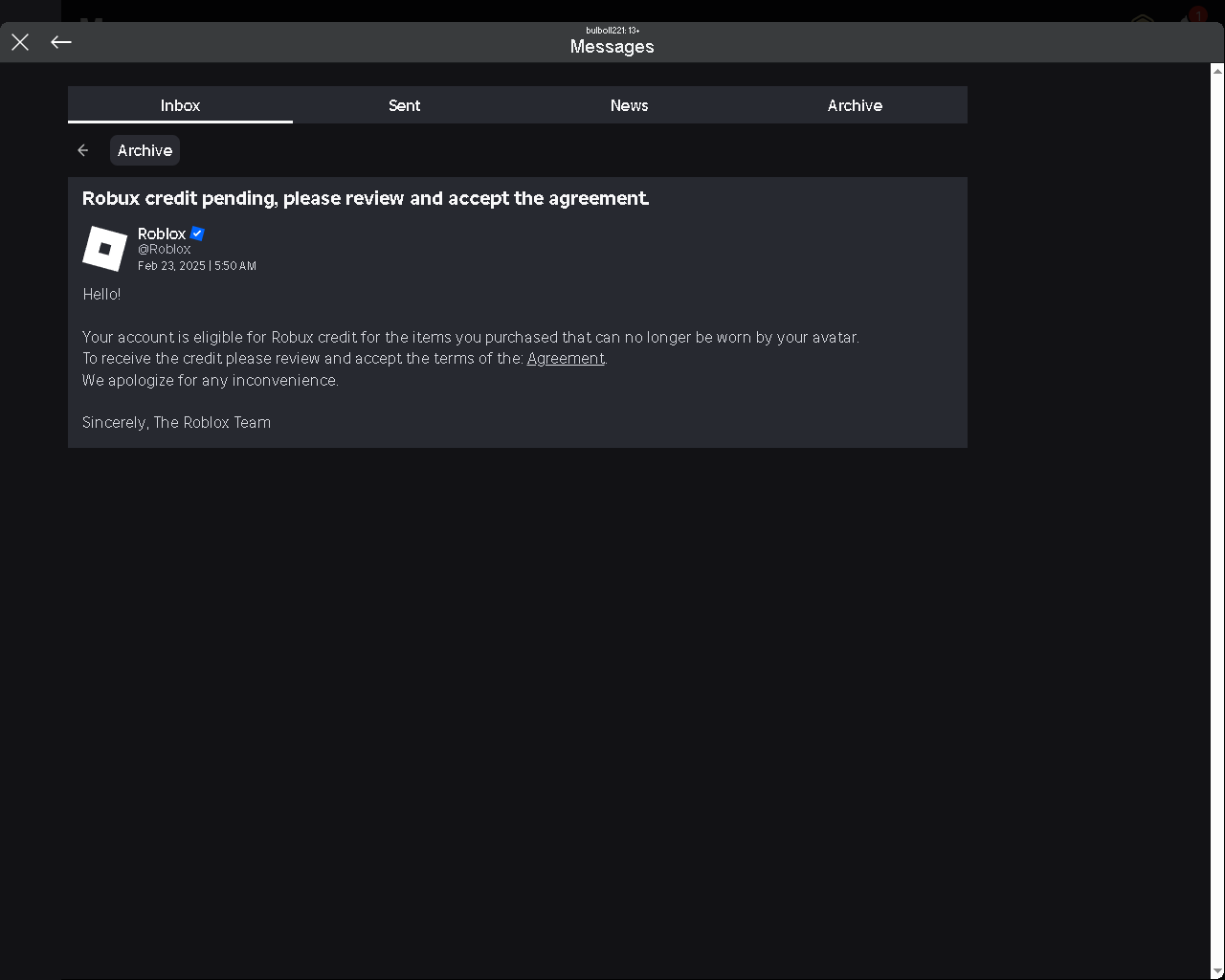Viewport: 1225px width, 980px height.
Task: Click the Messages title in header
Action: pos(612,46)
